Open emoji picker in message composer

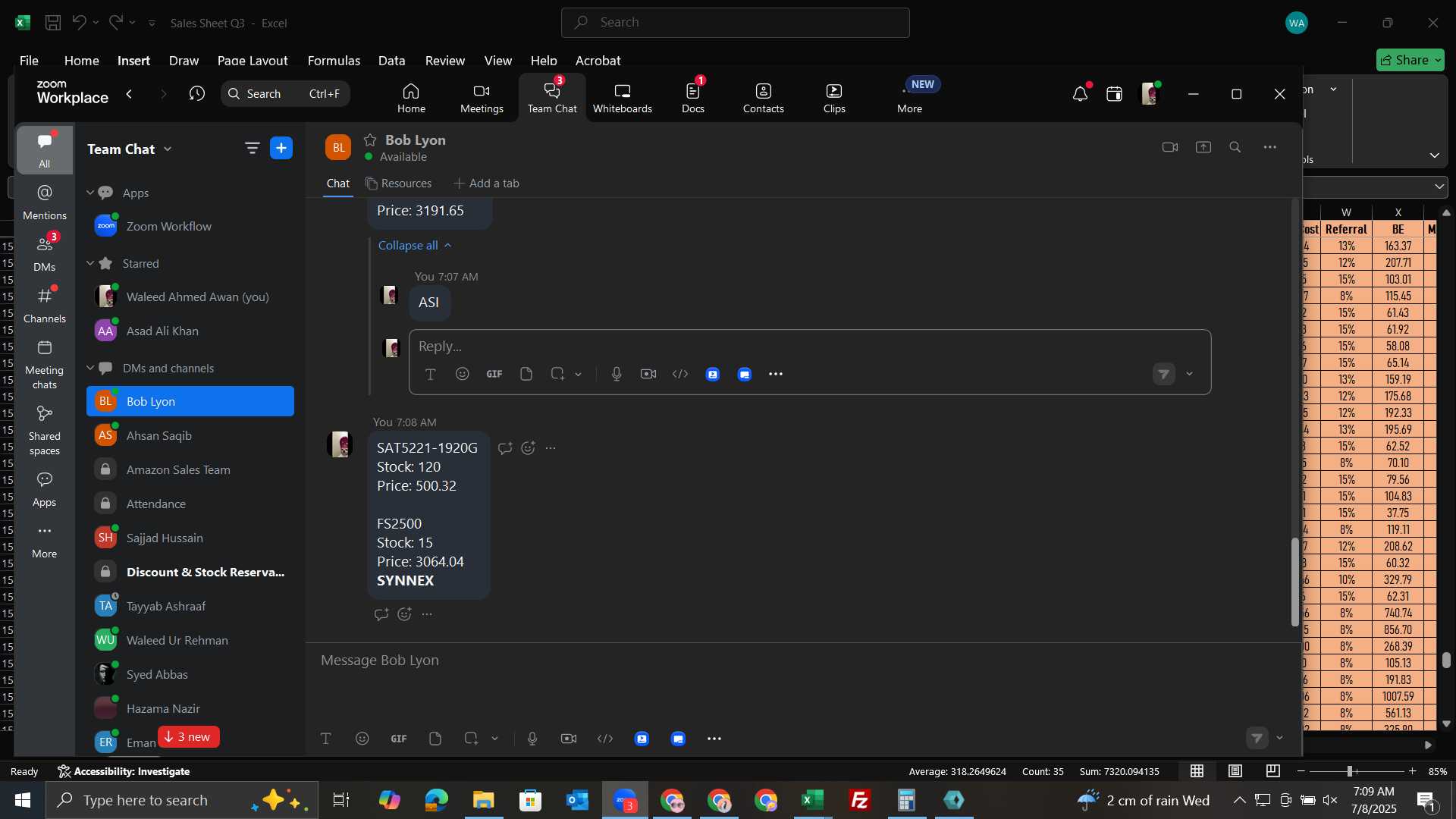(x=362, y=739)
